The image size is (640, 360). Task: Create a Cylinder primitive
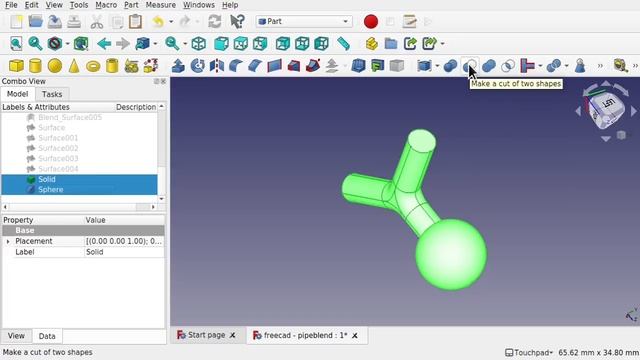36,66
